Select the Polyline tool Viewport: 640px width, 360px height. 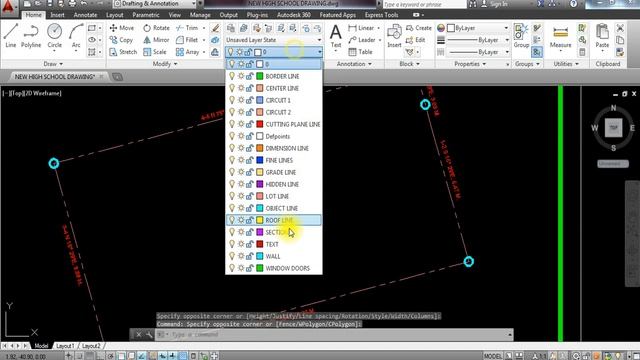(31, 36)
